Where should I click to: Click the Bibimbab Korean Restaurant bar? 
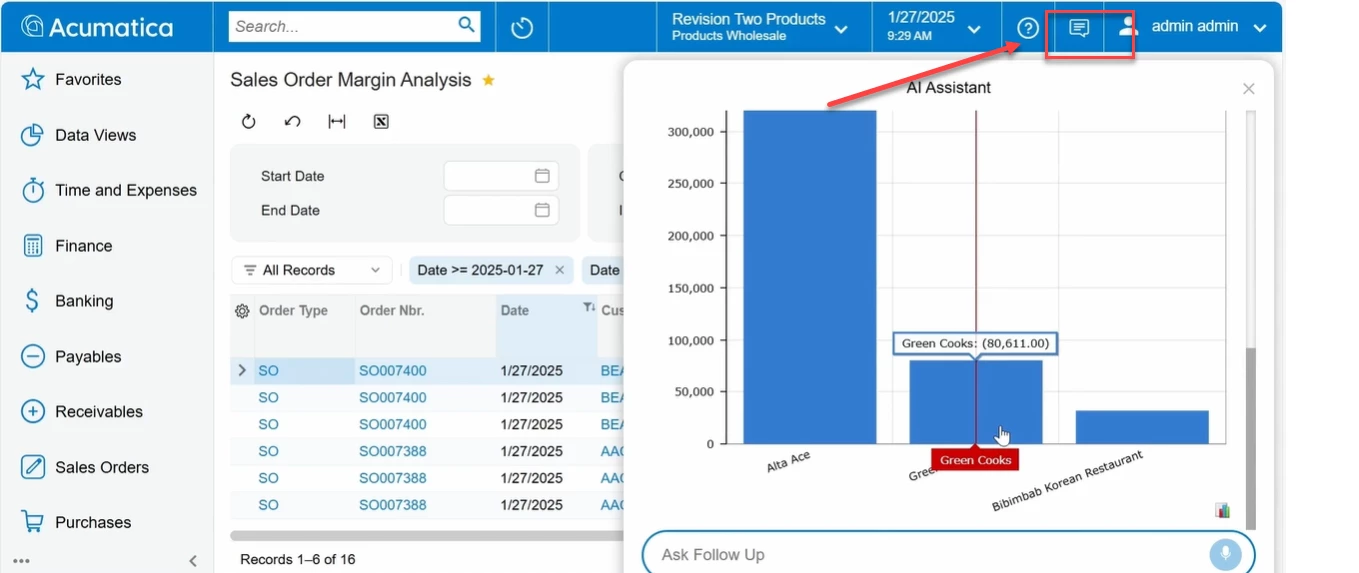(x=1142, y=427)
